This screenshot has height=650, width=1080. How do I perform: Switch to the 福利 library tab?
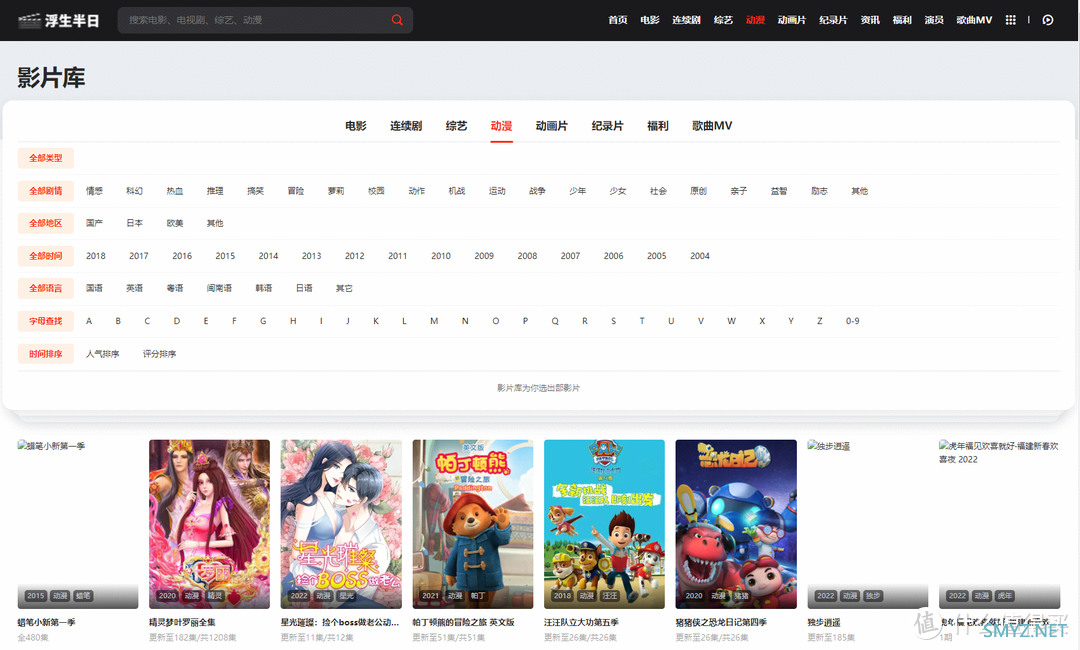[658, 126]
